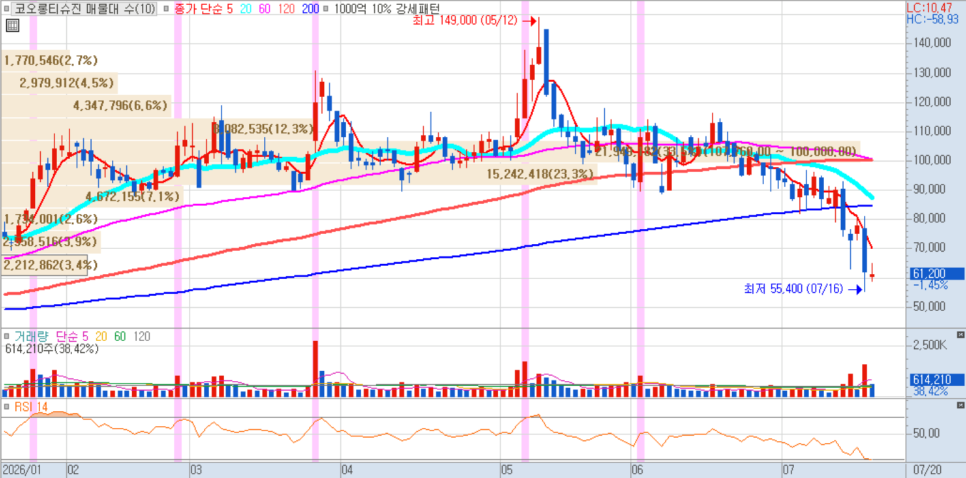Toggle the square marker before 1000억 10% 강세패턴
Image resolution: width=966 pixels, height=478 pixels.
(326, 9)
